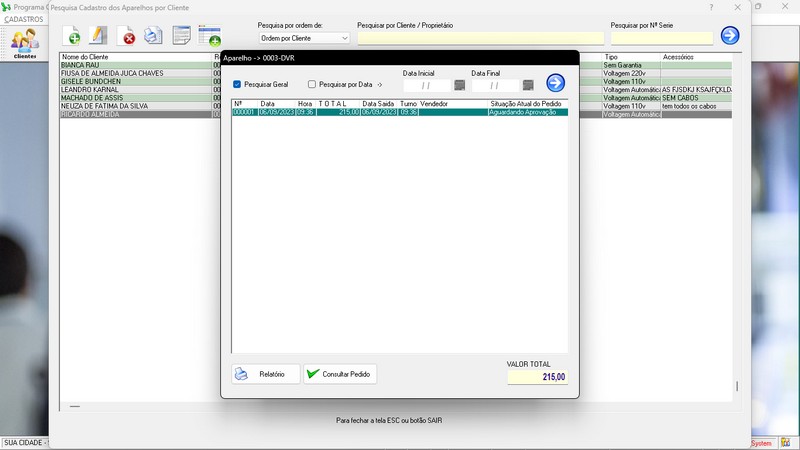Open the Clientes icon in background window
Viewport: 800px width, 450px height.
point(25,43)
